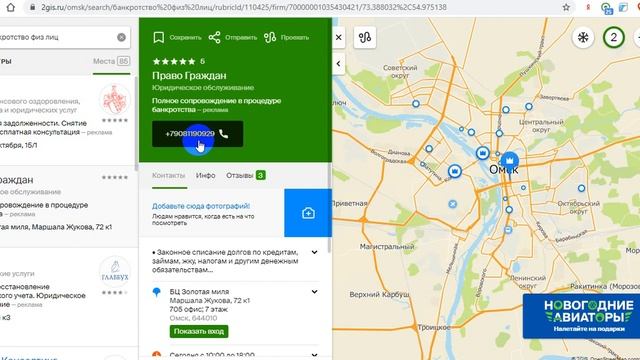This screenshot has width=640, height=360.
Task: Click the phone handset icon
Action: click(224, 133)
